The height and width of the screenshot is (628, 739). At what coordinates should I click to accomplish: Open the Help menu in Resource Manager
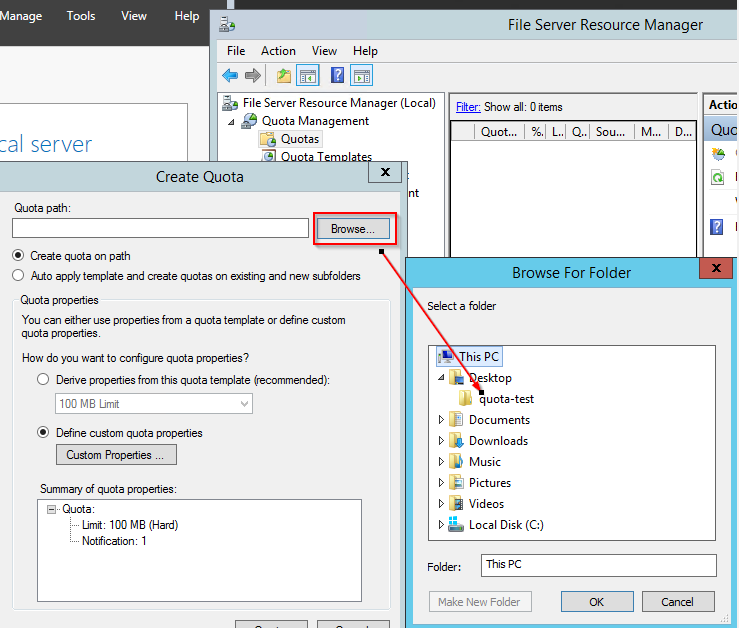click(x=365, y=51)
